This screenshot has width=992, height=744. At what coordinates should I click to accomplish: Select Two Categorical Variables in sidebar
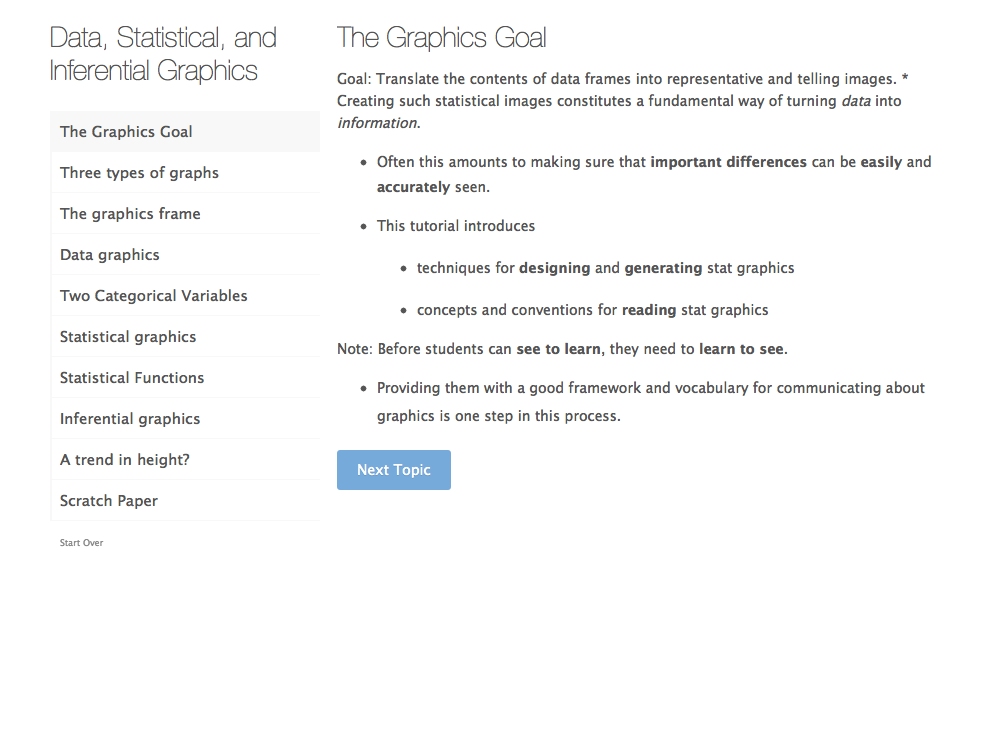(x=154, y=296)
